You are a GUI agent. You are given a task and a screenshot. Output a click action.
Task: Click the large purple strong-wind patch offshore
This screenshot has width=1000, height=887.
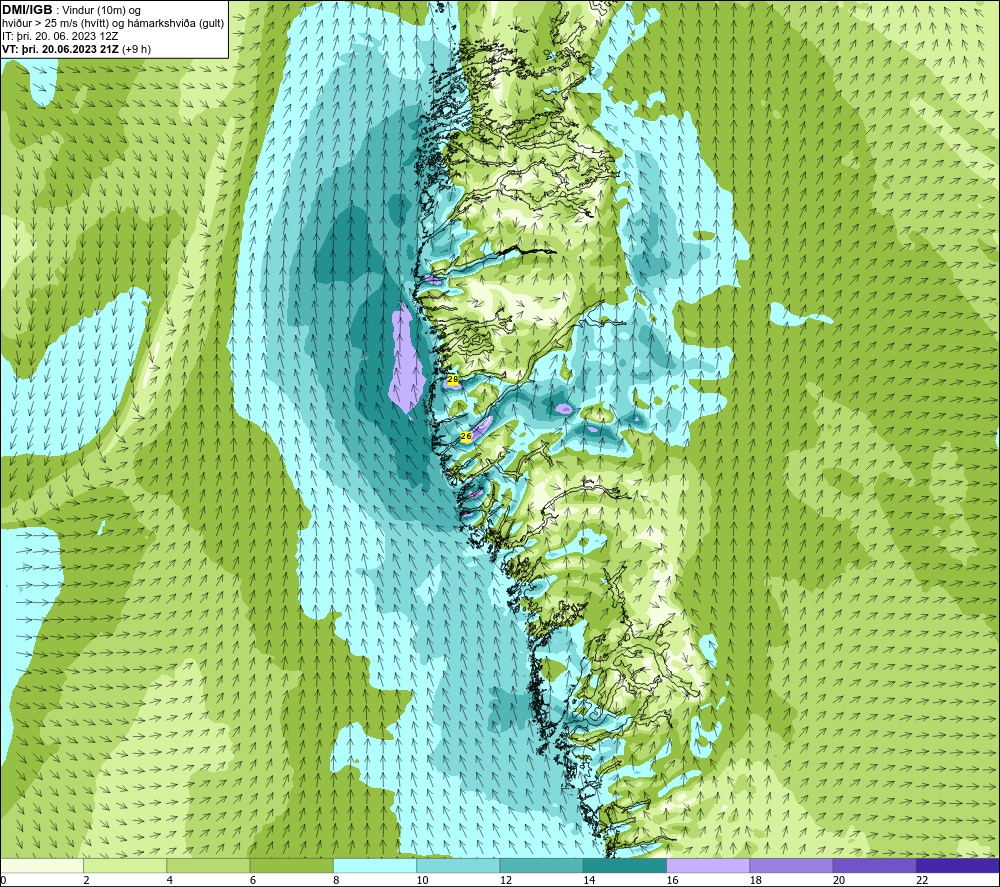406,360
